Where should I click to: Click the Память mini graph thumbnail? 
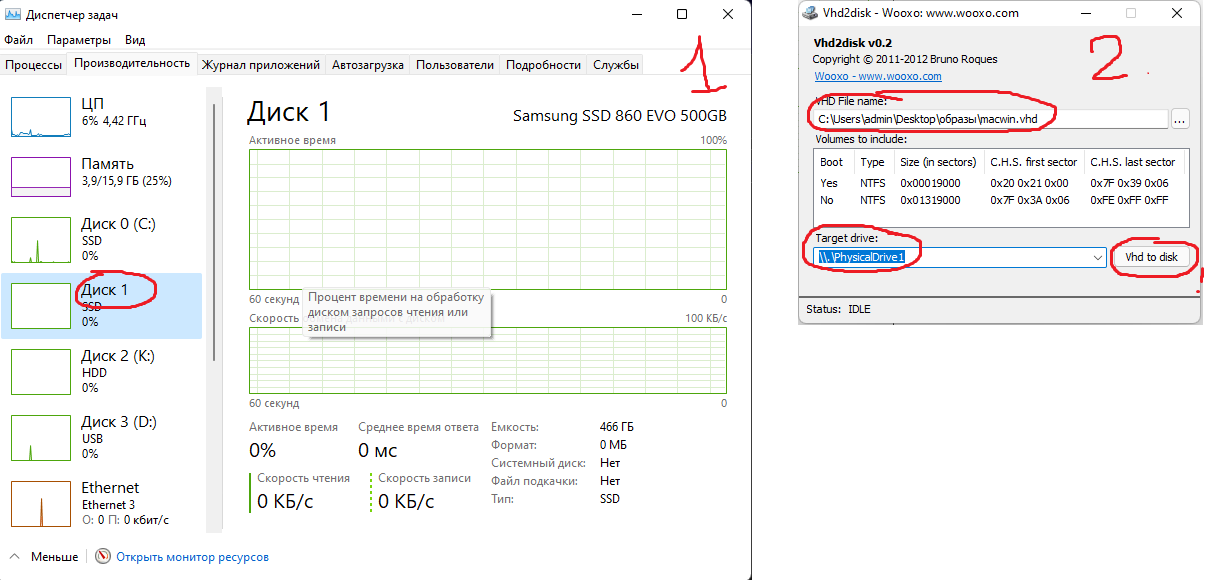(41, 177)
